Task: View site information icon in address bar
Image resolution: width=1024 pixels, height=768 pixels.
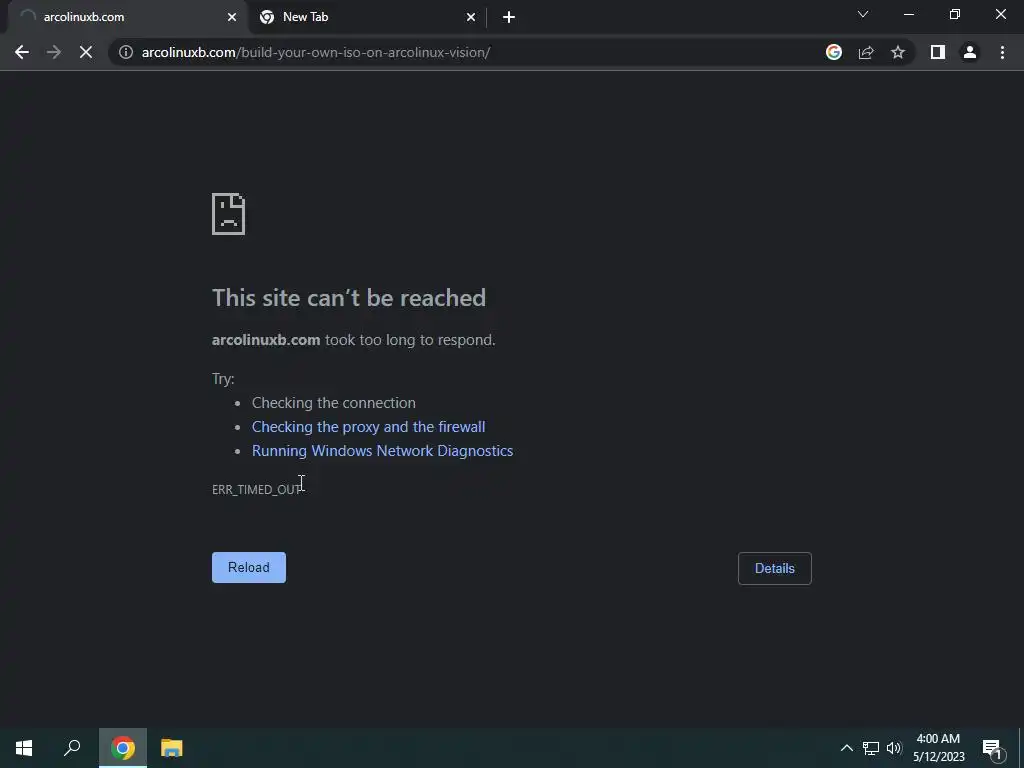Action: [x=126, y=52]
